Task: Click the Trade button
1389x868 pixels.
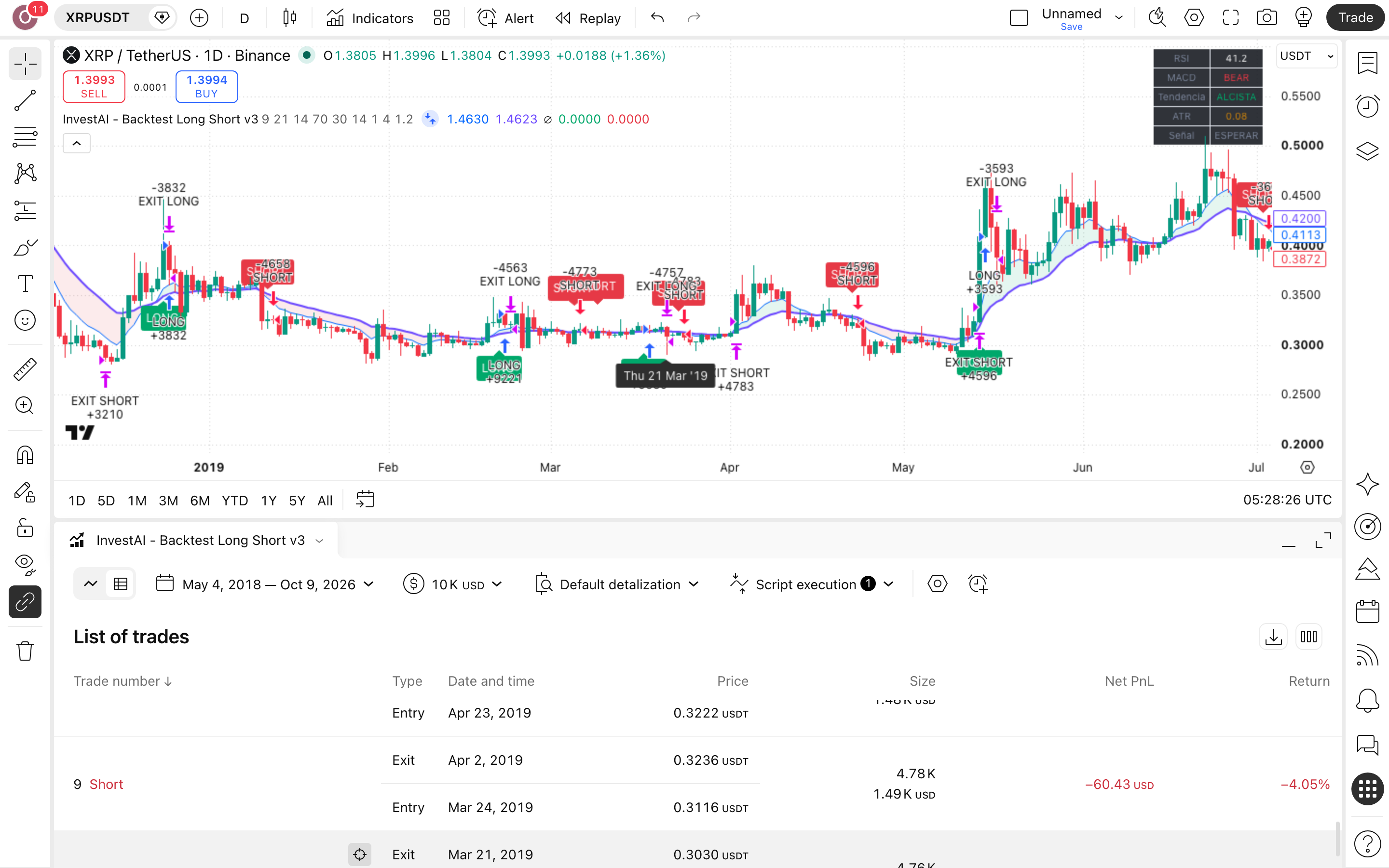Action: click(1355, 18)
